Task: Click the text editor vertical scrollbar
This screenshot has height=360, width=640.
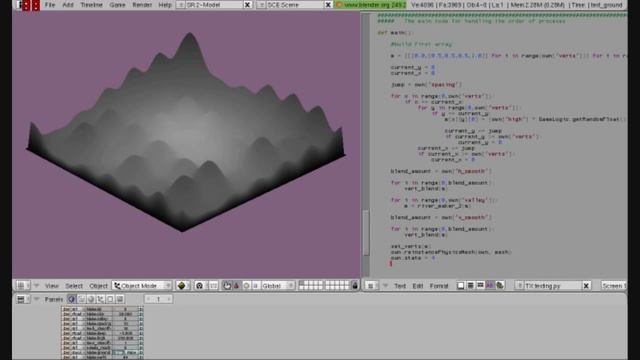Action: pos(366,233)
